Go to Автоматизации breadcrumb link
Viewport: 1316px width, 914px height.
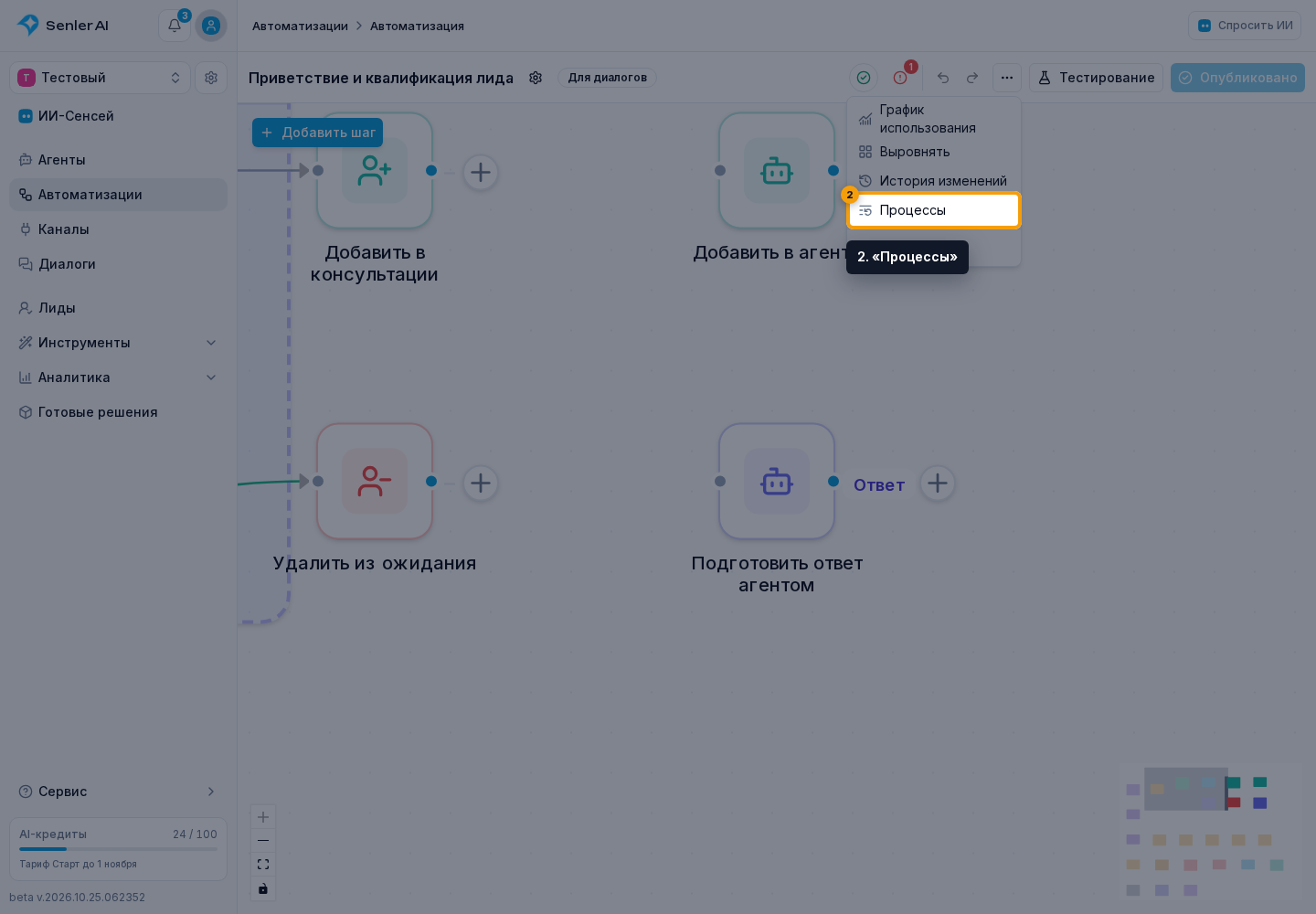(300, 26)
